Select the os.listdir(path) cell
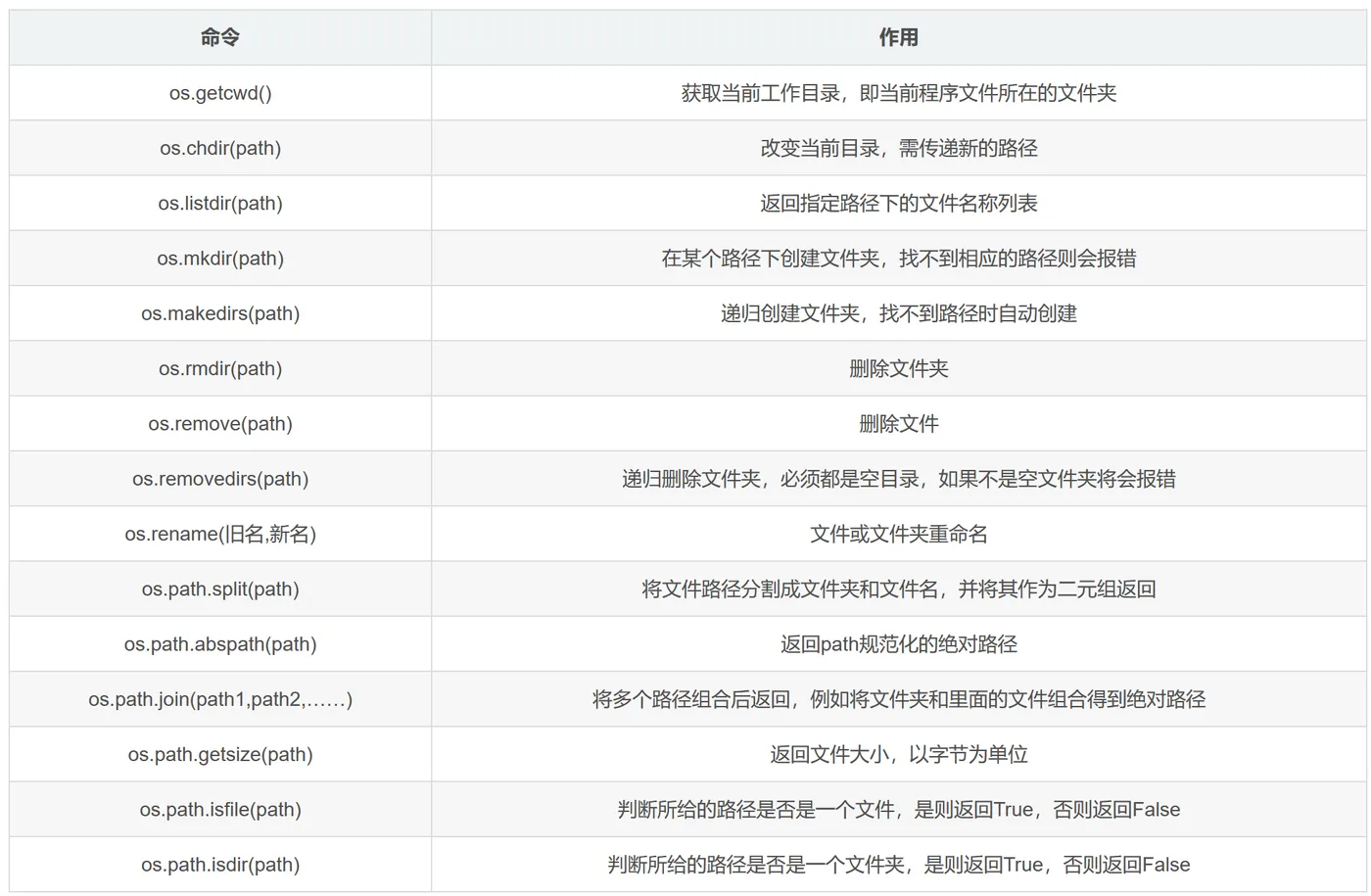This screenshot has width=1371, height=896. (220, 203)
